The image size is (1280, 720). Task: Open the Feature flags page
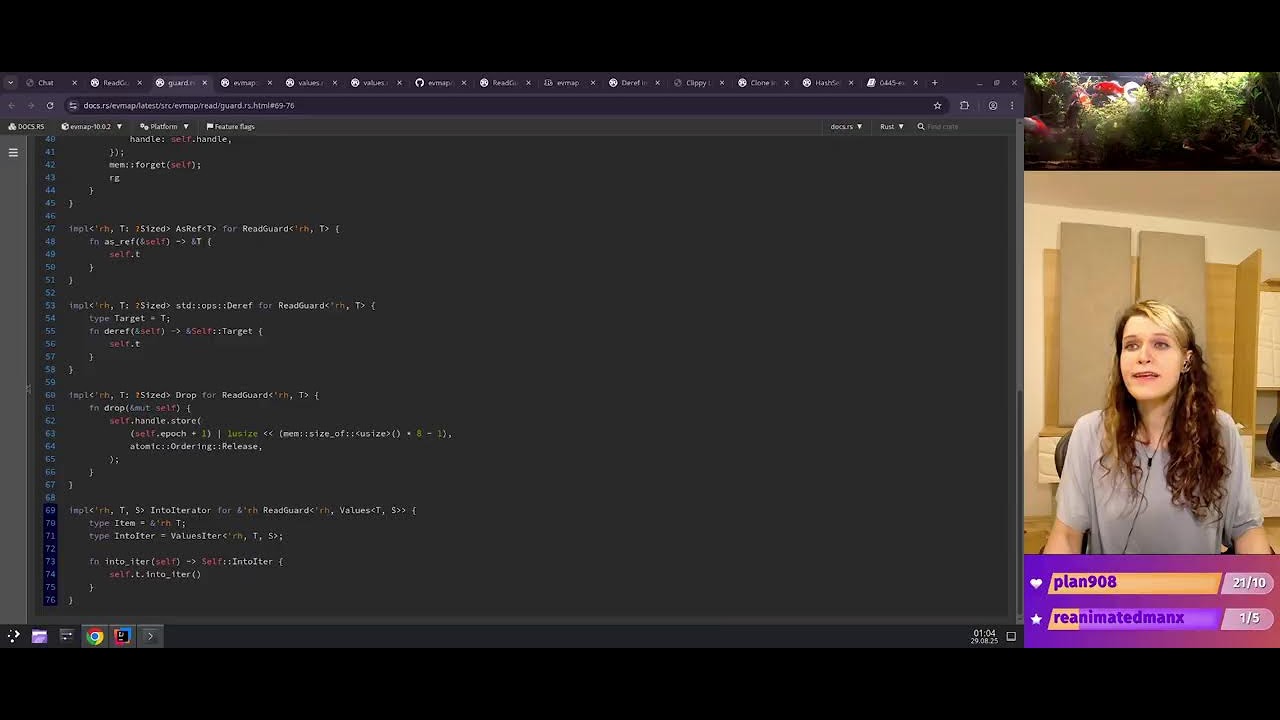coord(230,127)
